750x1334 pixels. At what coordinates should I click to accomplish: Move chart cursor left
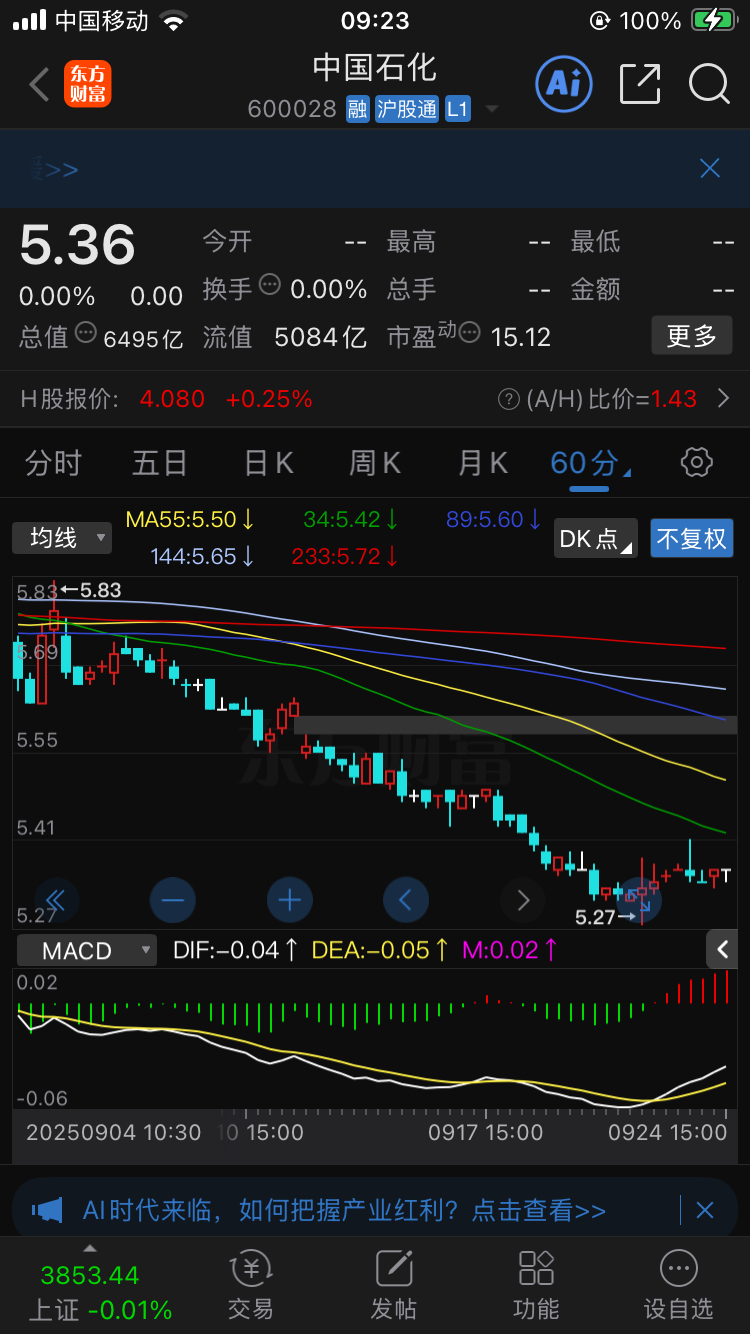(x=406, y=901)
